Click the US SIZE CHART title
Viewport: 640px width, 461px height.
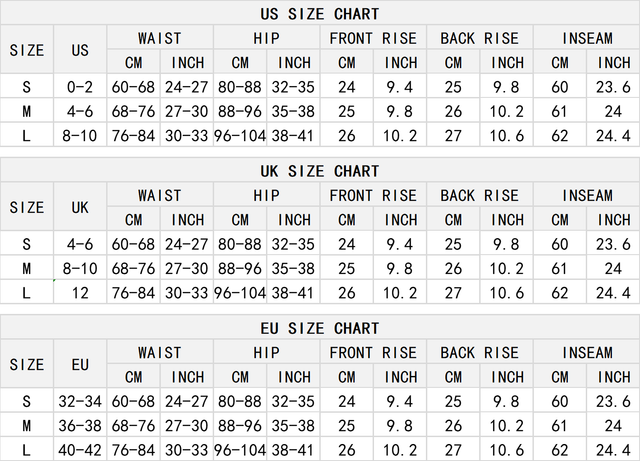click(x=319, y=14)
